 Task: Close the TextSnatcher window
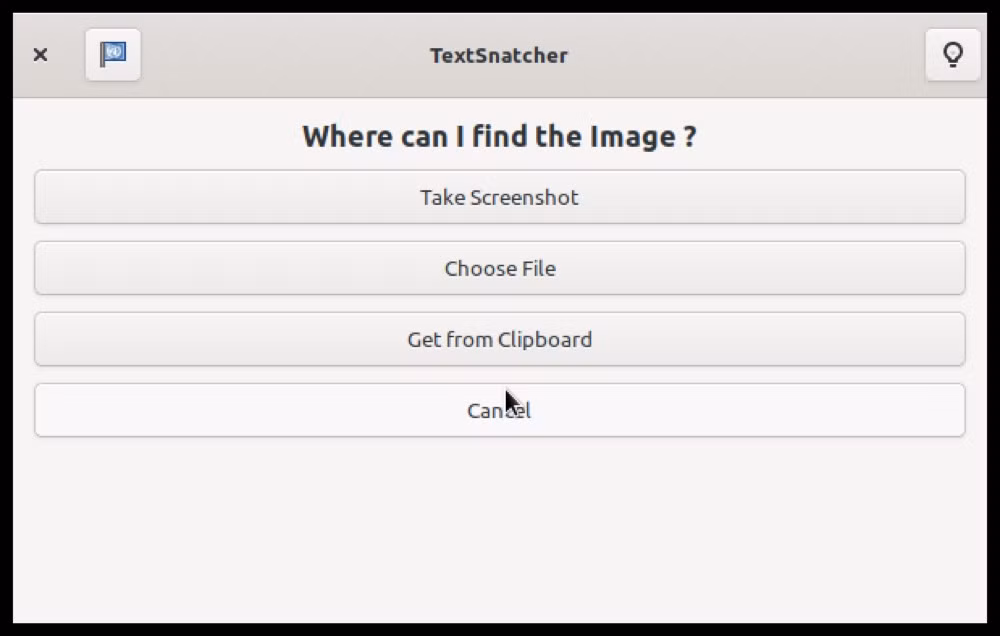tap(40, 55)
